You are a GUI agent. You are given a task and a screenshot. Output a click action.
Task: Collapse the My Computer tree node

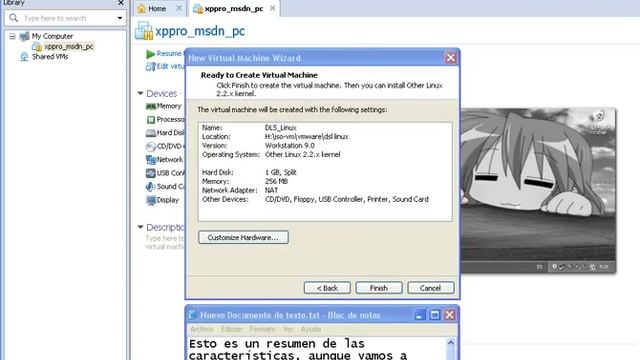pos(12,36)
